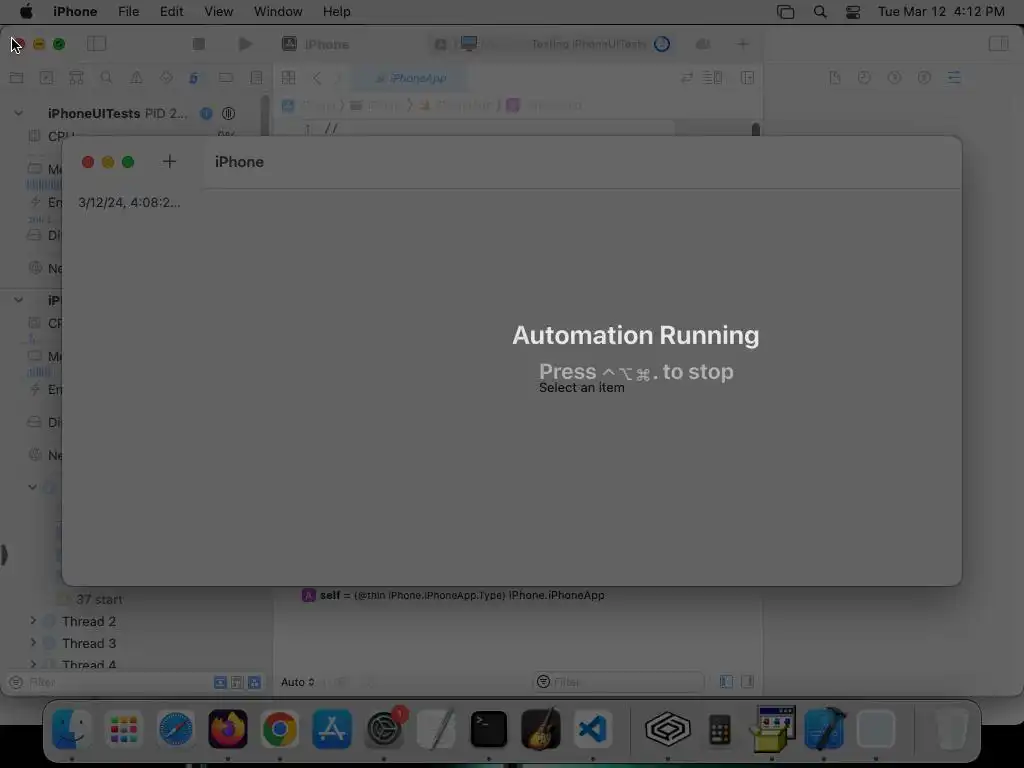This screenshot has height=768, width=1024.
Task: Open the Auto variables scope dropdown
Action: pos(298,682)
